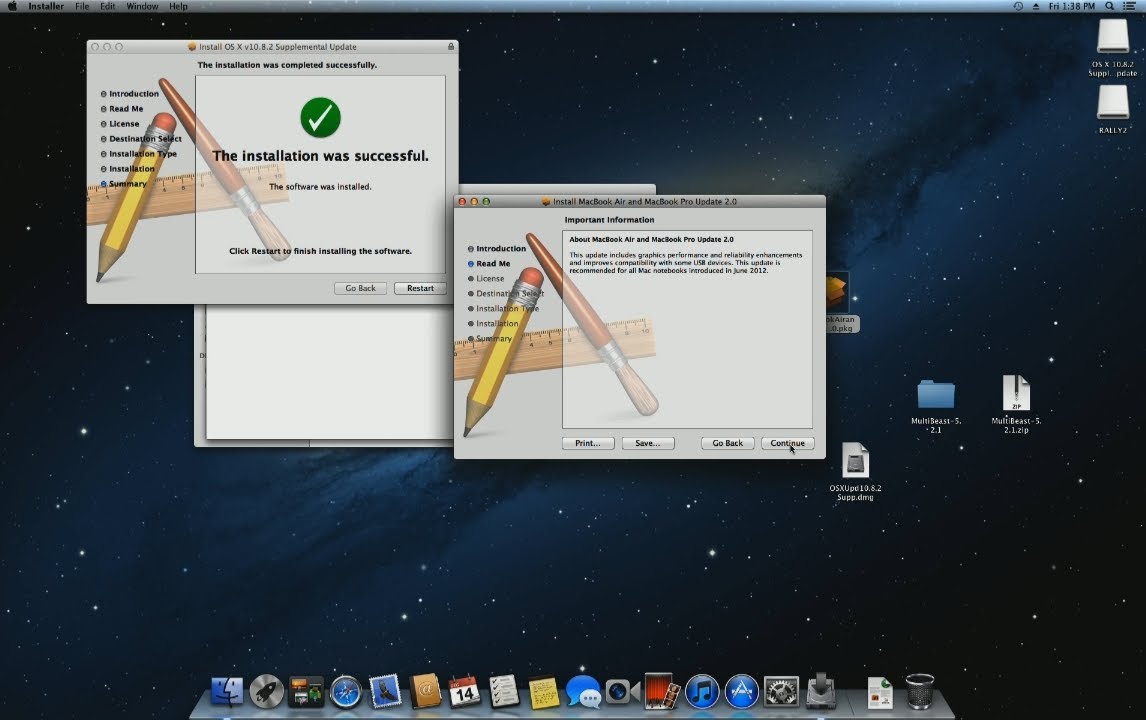The image size is (1146, 720).
Task: Click Restart in Supplemental Update installer
Action: click(420, 288)
